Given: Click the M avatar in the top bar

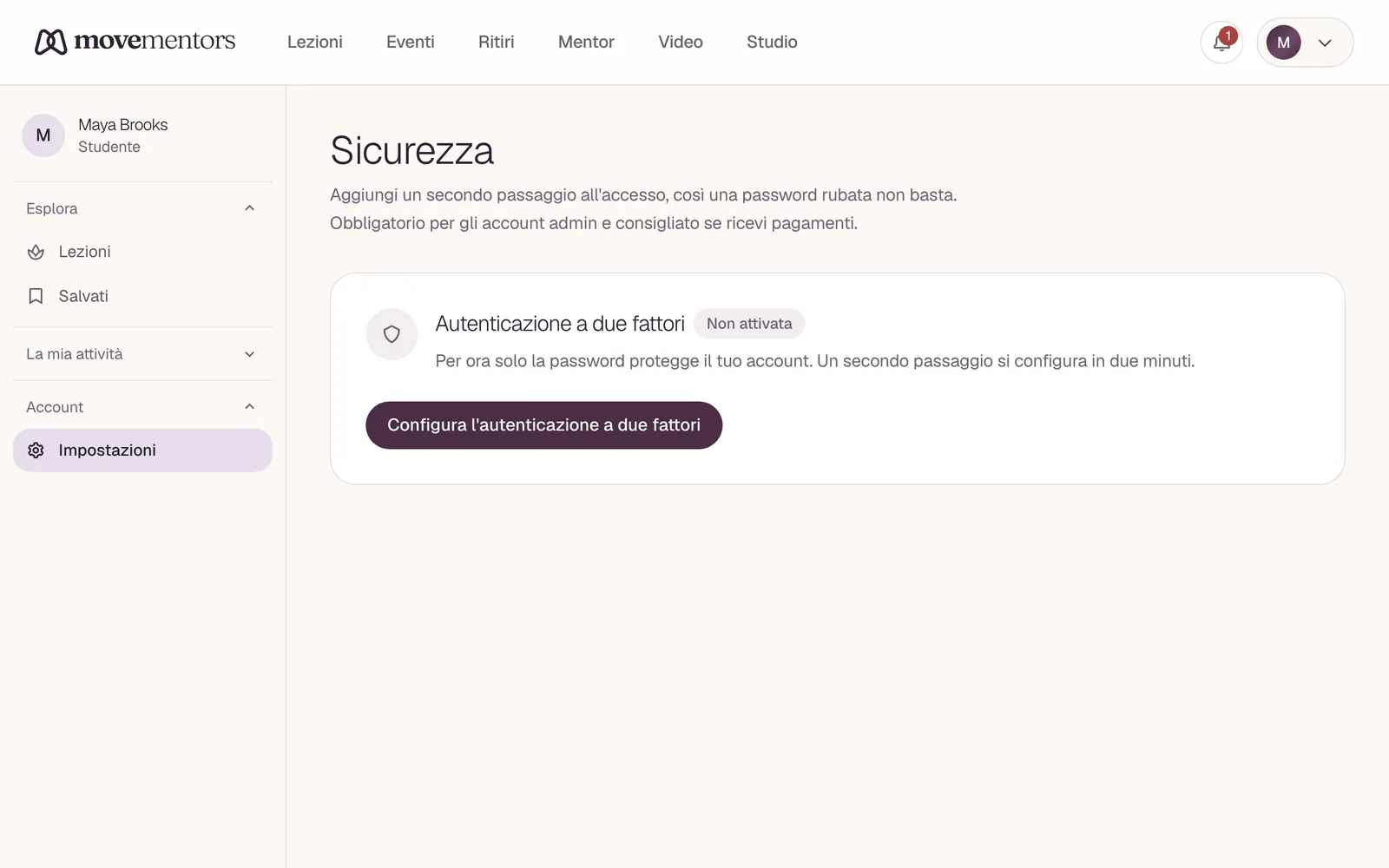Looking at the screenshot, I should coord(1283,43).
